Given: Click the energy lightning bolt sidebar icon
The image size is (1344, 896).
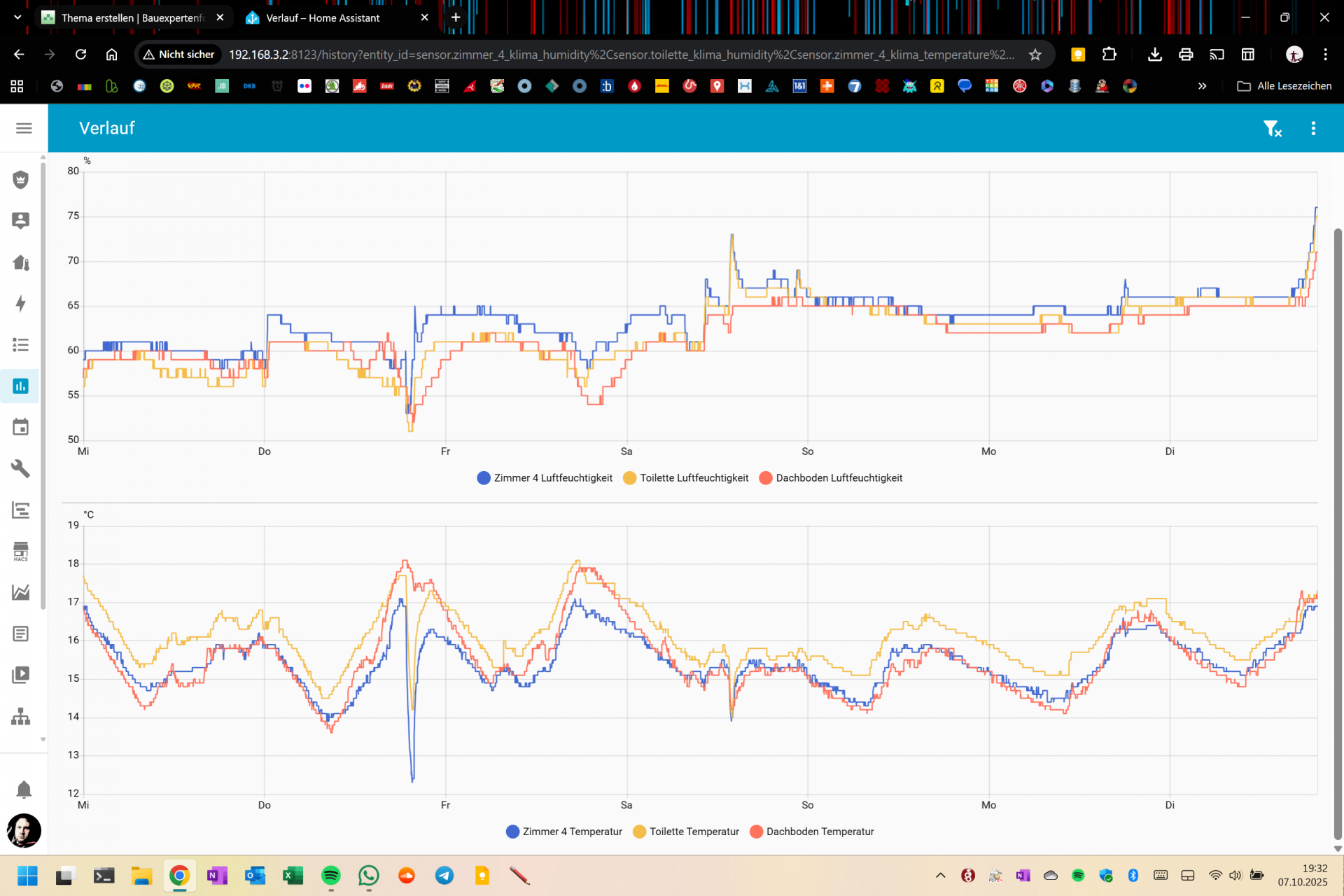Looking at the screenshot, I should coord(21,303).
